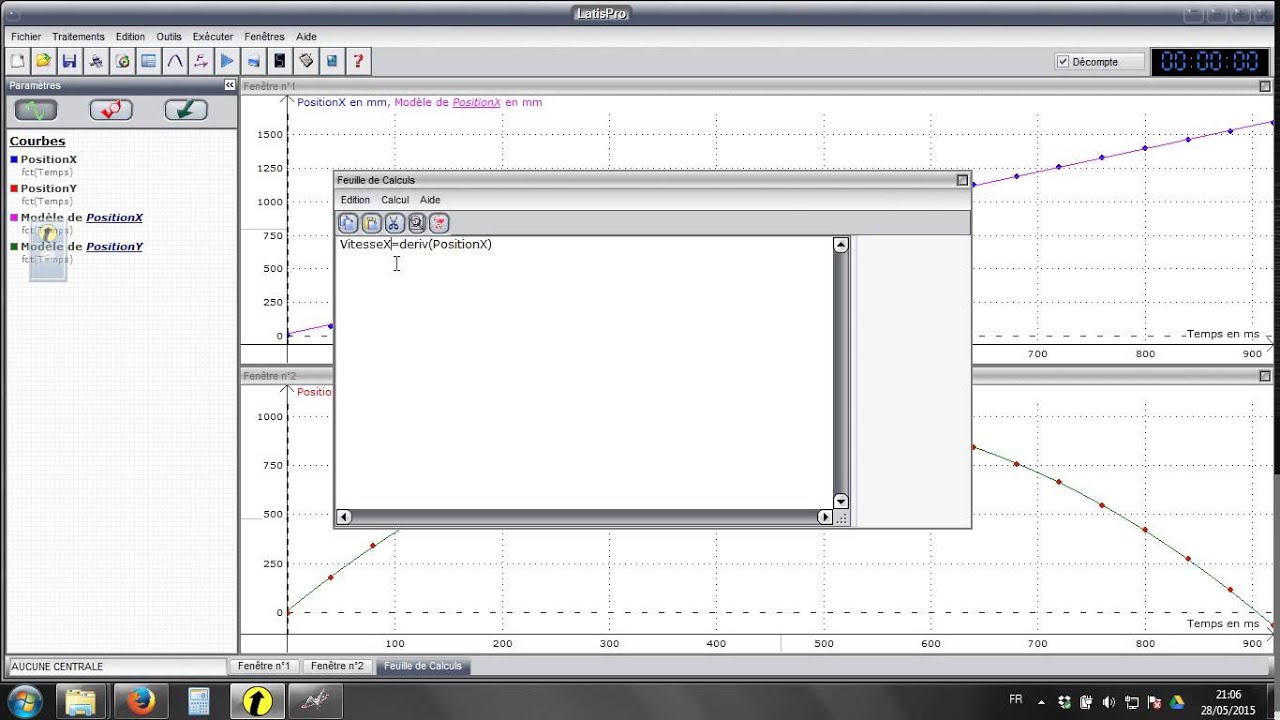The height and width of the screenshot is (720, 1280).
Task: Maximize the Fenêtre n°1 graph panel
Action: tap(1265, 87)
